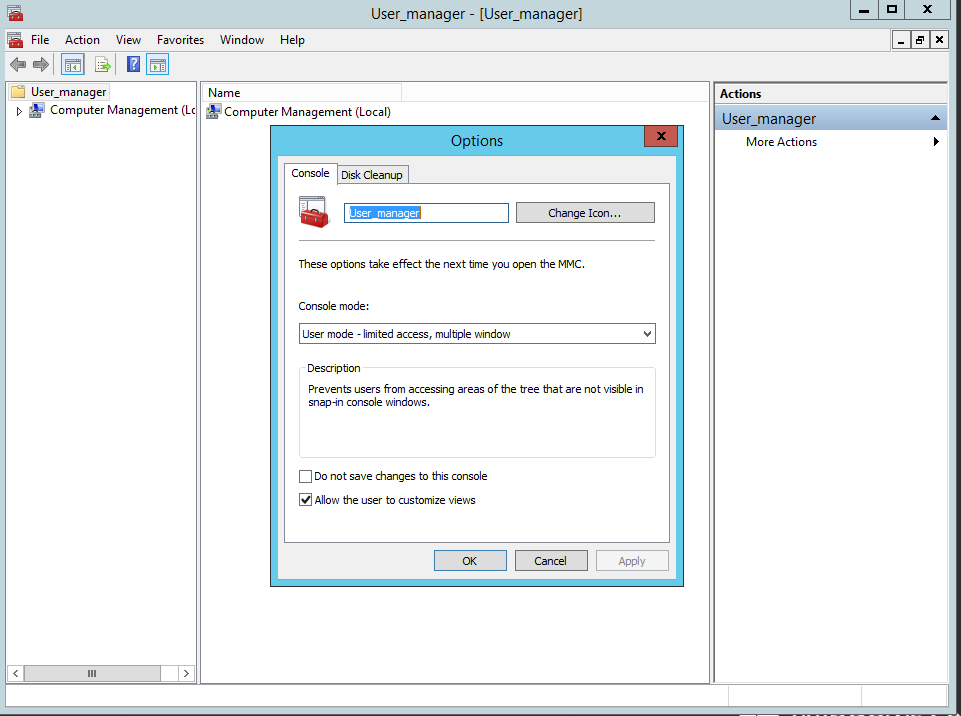This screenshot has height=716, width=961.
Task: Select the Console tab
Action: 310,173
